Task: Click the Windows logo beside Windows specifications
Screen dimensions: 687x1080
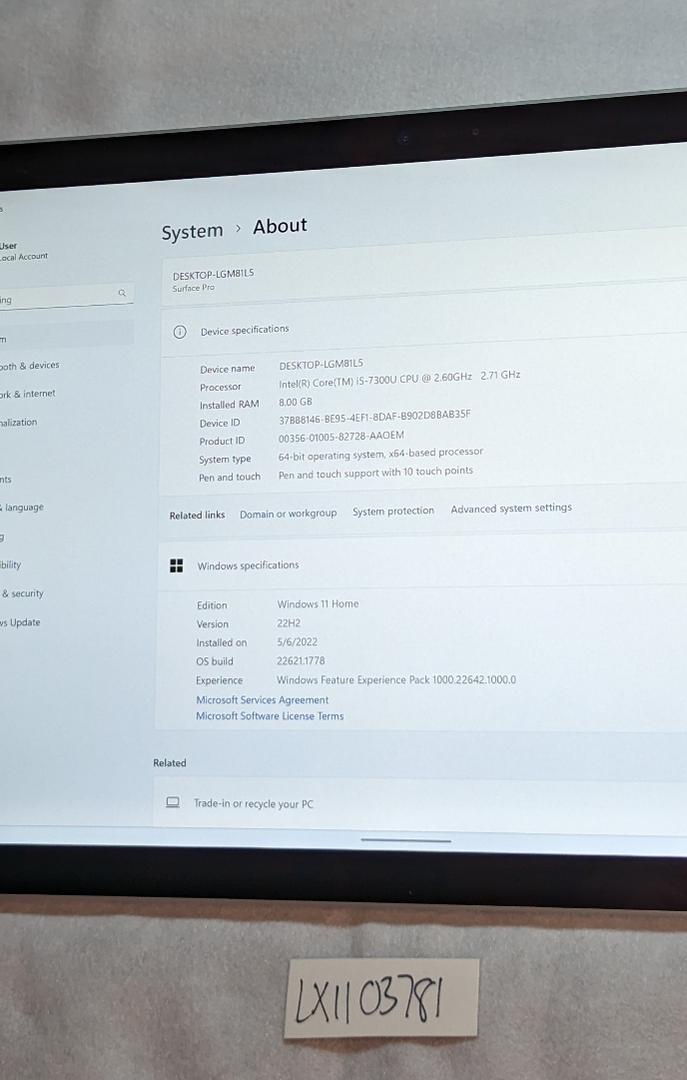Action: (176, 566)
